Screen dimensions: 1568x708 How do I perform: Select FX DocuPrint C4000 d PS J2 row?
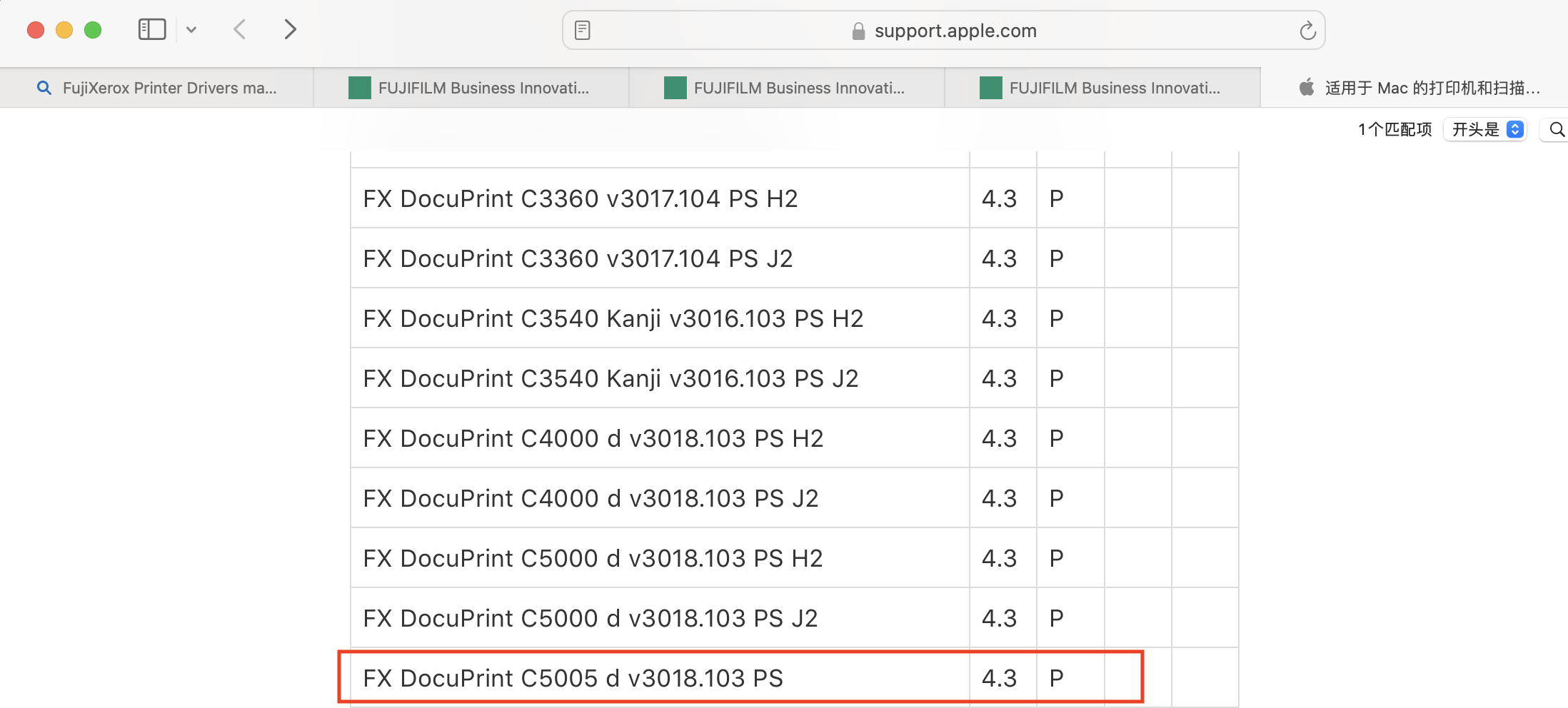pos(590,498)
